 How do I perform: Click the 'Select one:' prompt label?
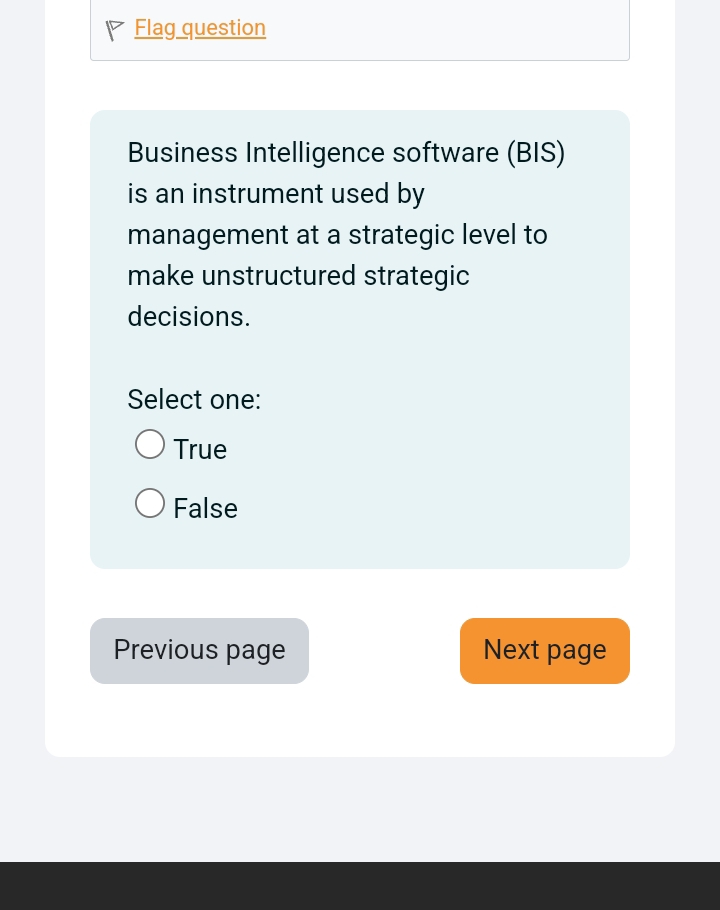click(x=194, y=400)
